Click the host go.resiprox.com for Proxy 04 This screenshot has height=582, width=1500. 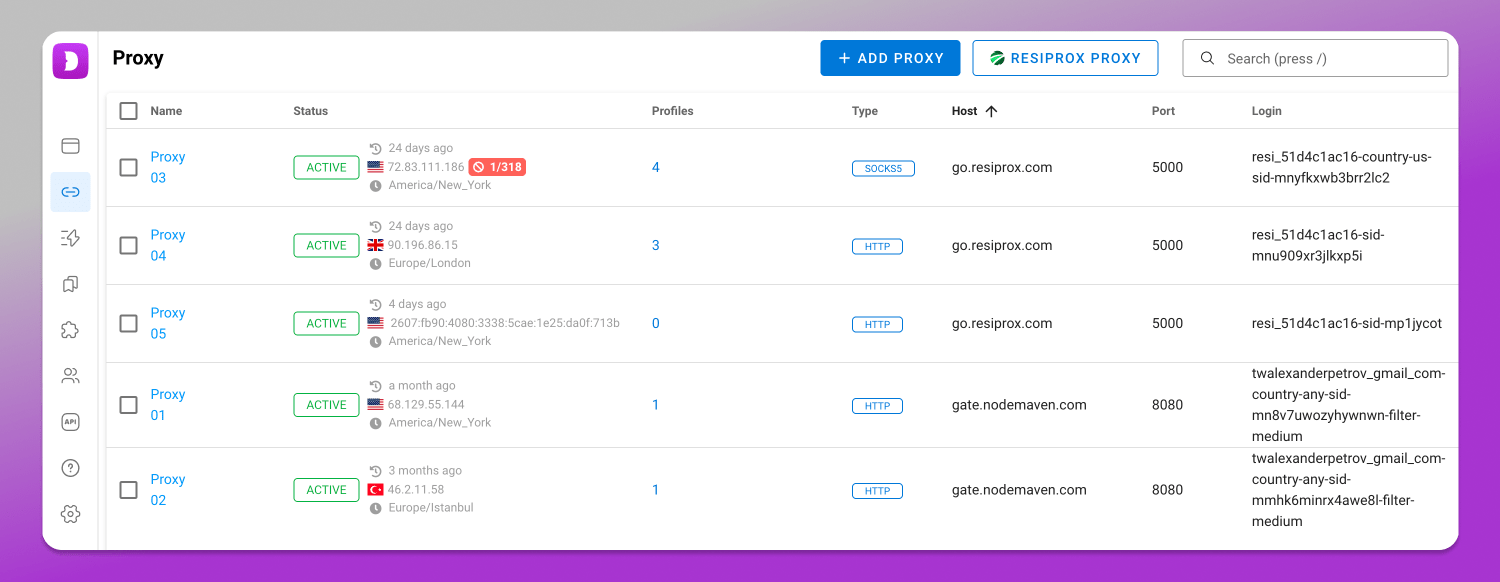1002,245
